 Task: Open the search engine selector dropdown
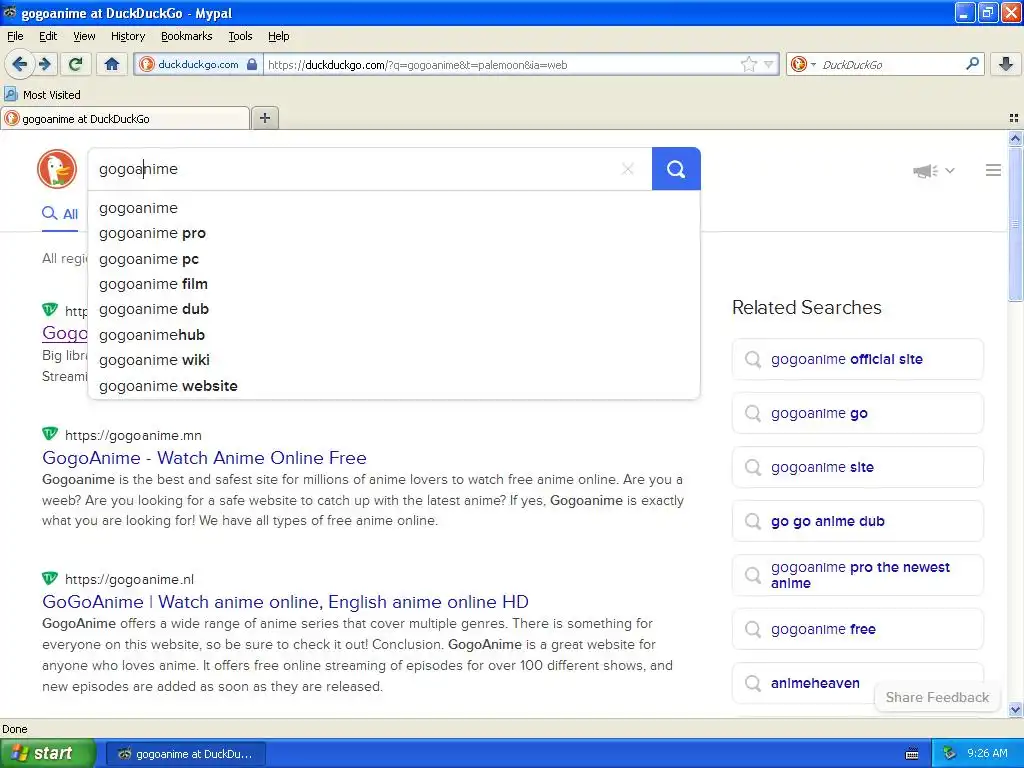[x=803, y=64]
